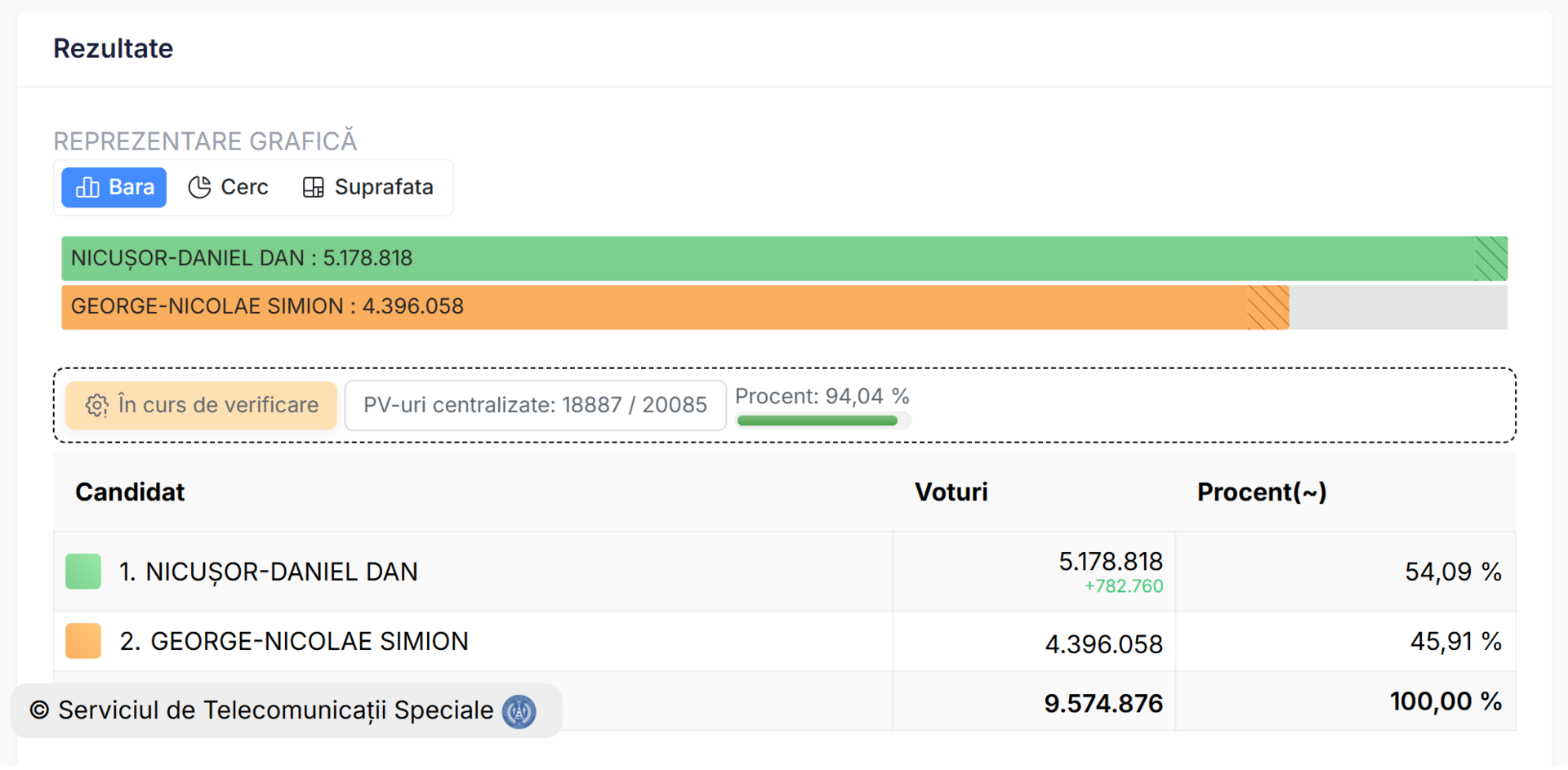The image size is (1568, 770).
Task: Click the orange George-Nicolae Simion swatch
Action: [x=83, y=642]
